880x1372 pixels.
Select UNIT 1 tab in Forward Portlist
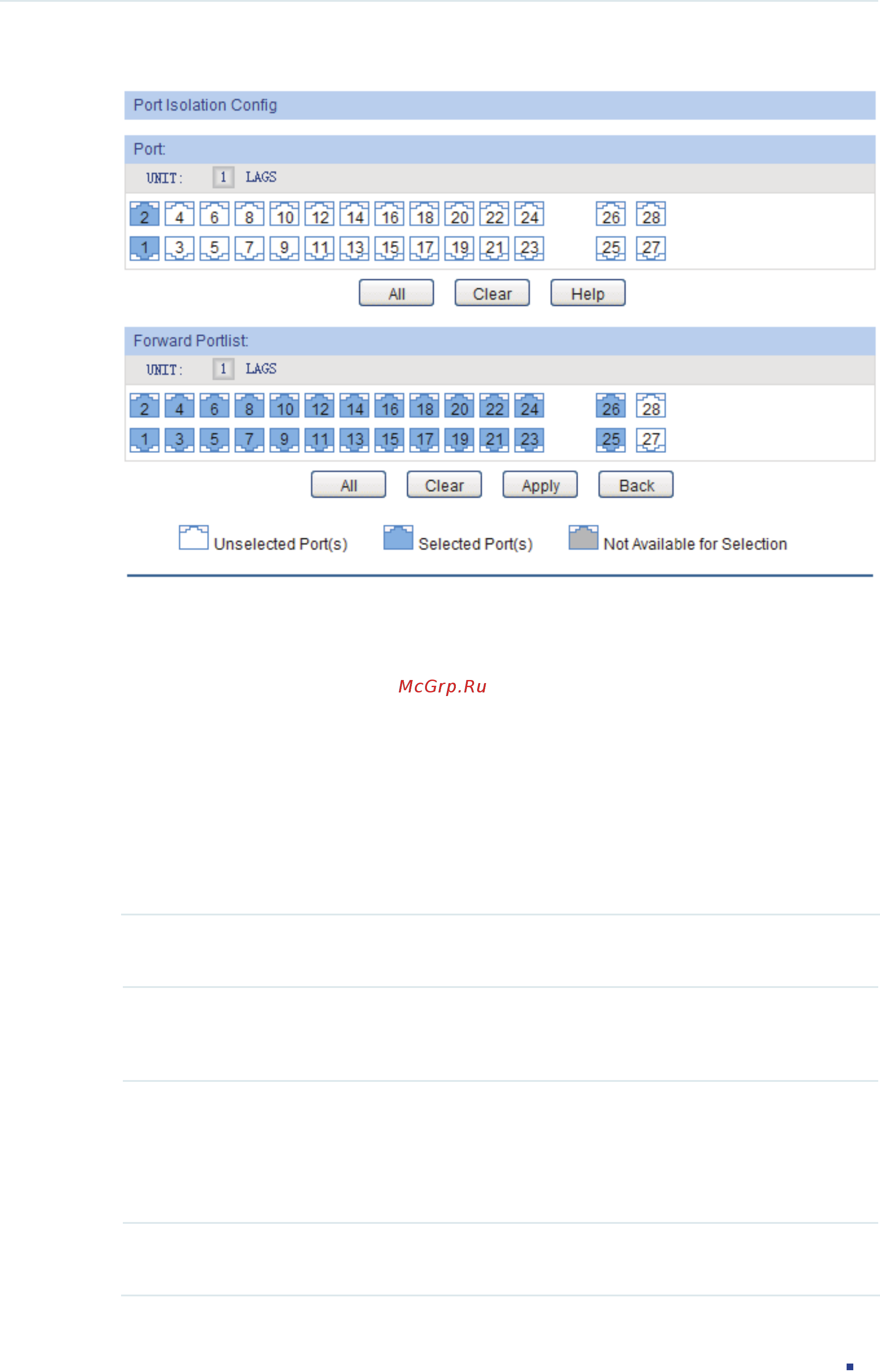point(223,369)
